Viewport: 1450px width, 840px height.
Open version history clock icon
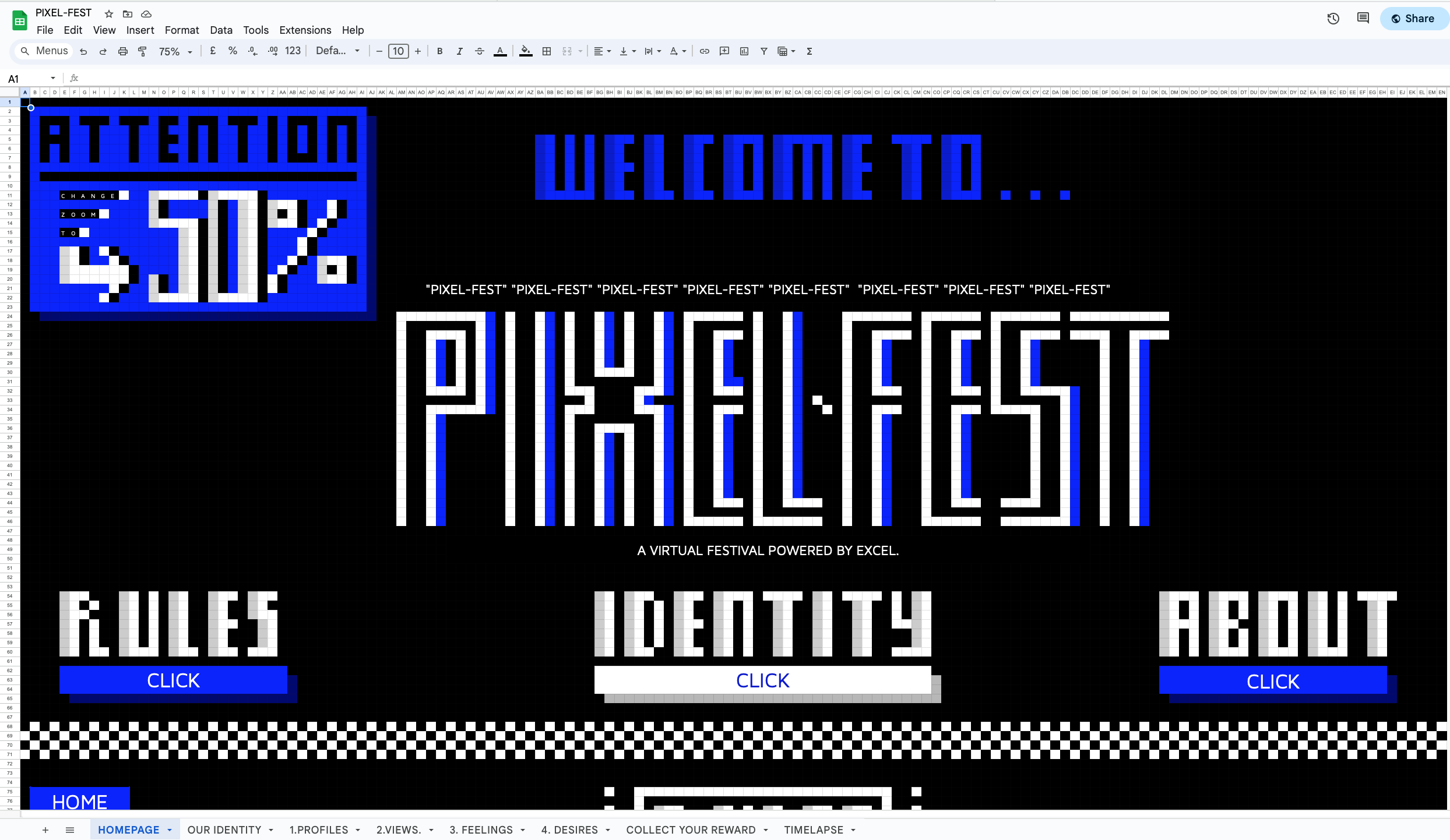pos(1333,19)
